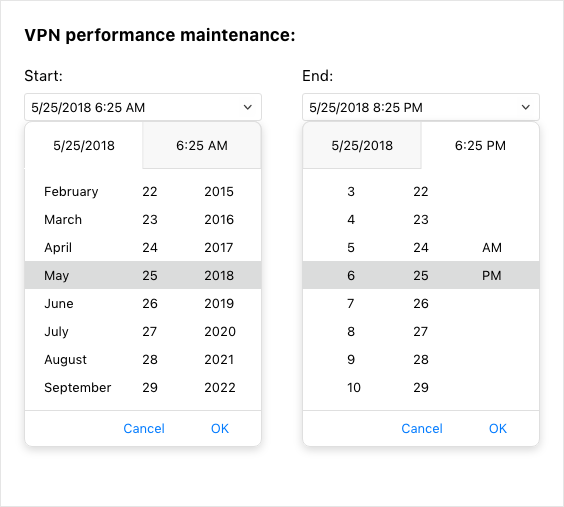Cancel the Start picker
Viewport: 564px width, 507px height.
144,428
